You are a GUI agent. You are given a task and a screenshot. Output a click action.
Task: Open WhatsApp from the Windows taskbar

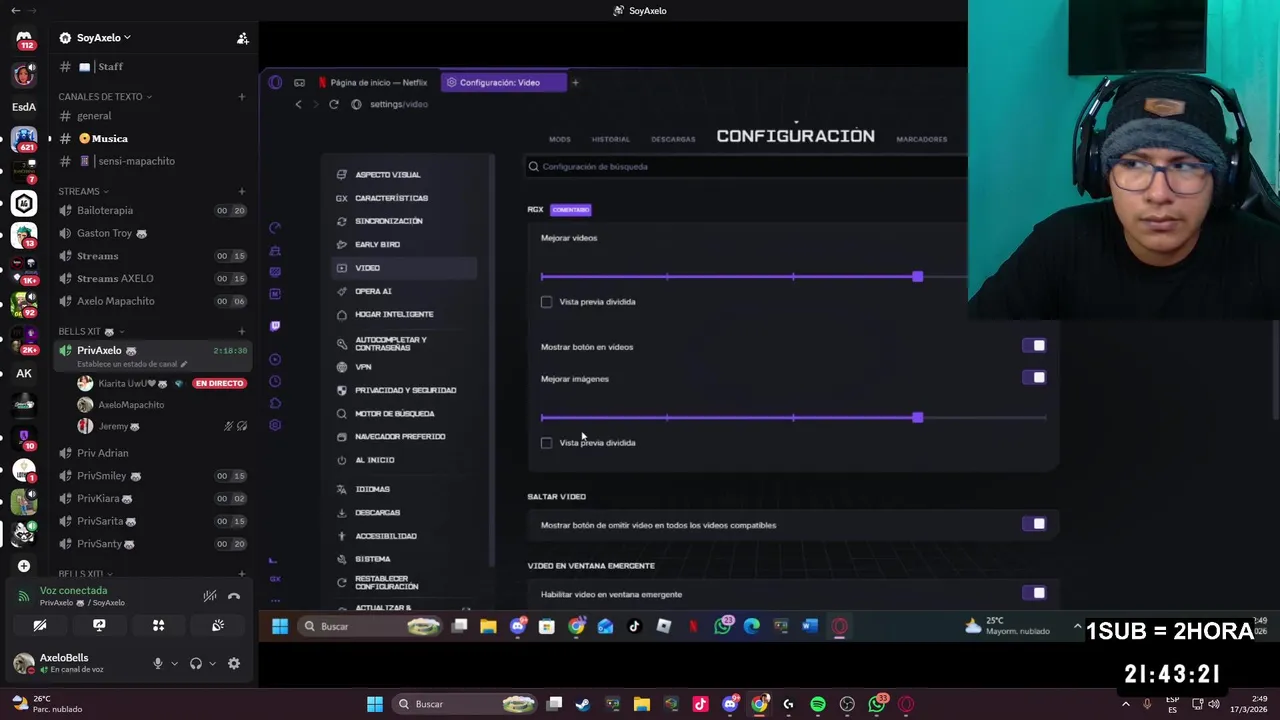tap(877, 704)
